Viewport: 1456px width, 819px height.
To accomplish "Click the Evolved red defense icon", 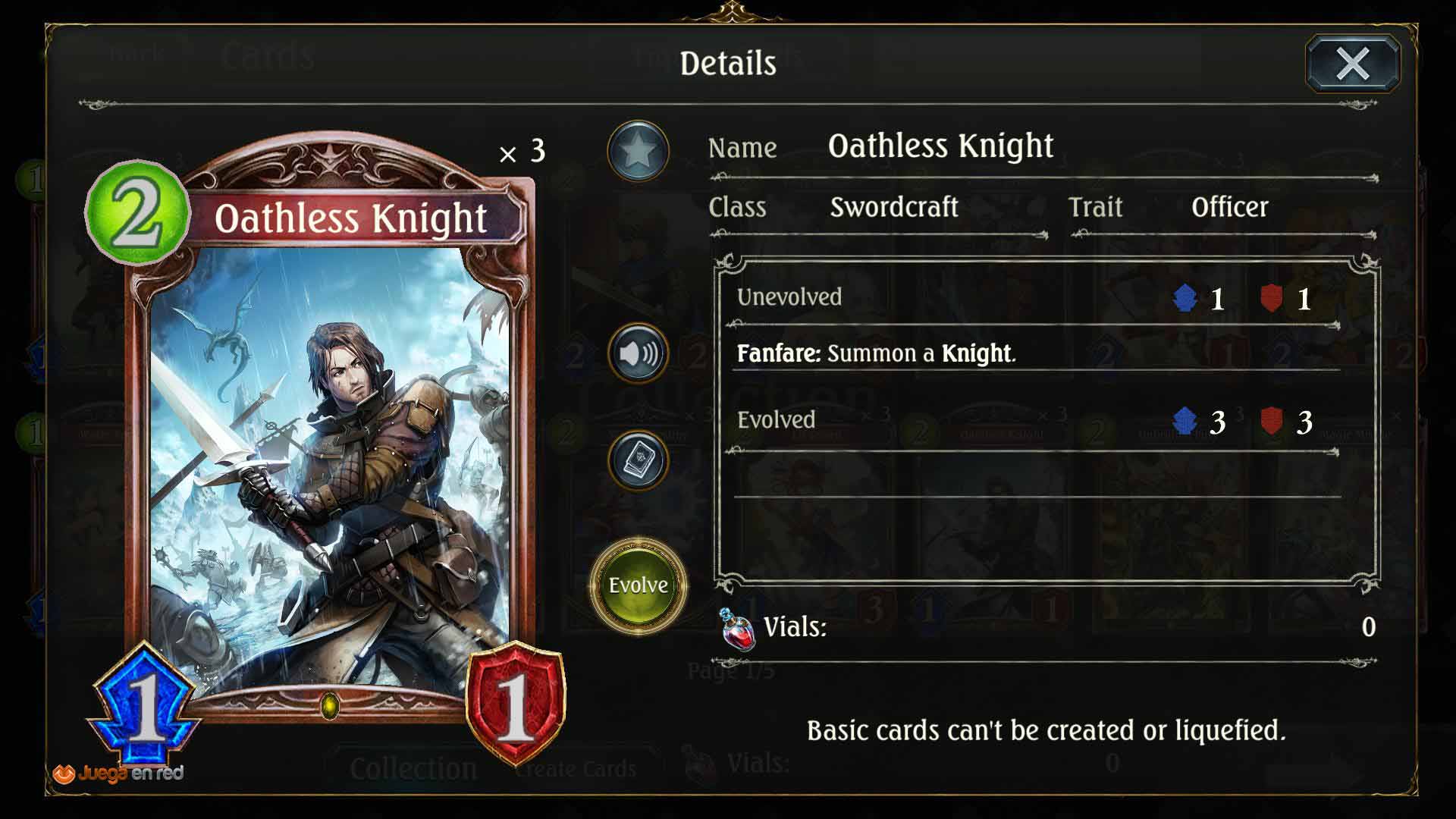I will coord(1272,421).
